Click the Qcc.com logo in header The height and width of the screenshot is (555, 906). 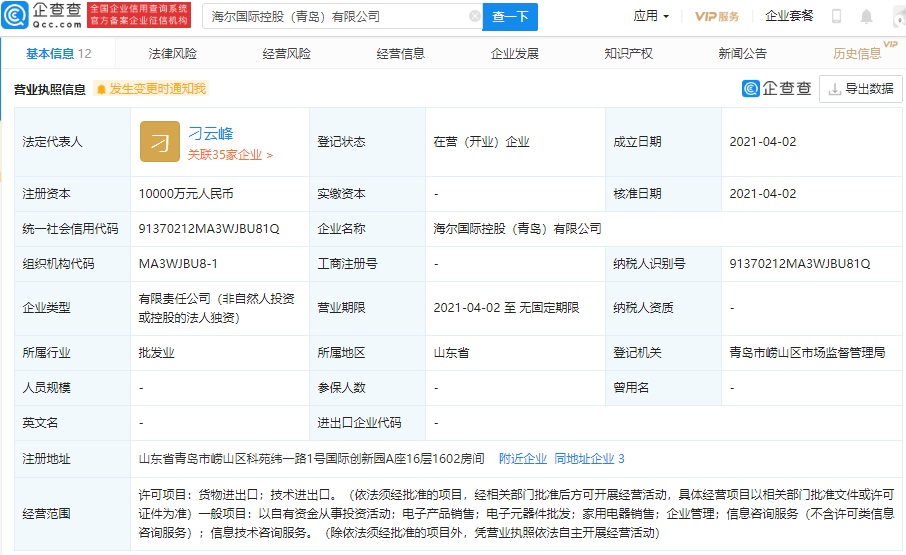44,16
